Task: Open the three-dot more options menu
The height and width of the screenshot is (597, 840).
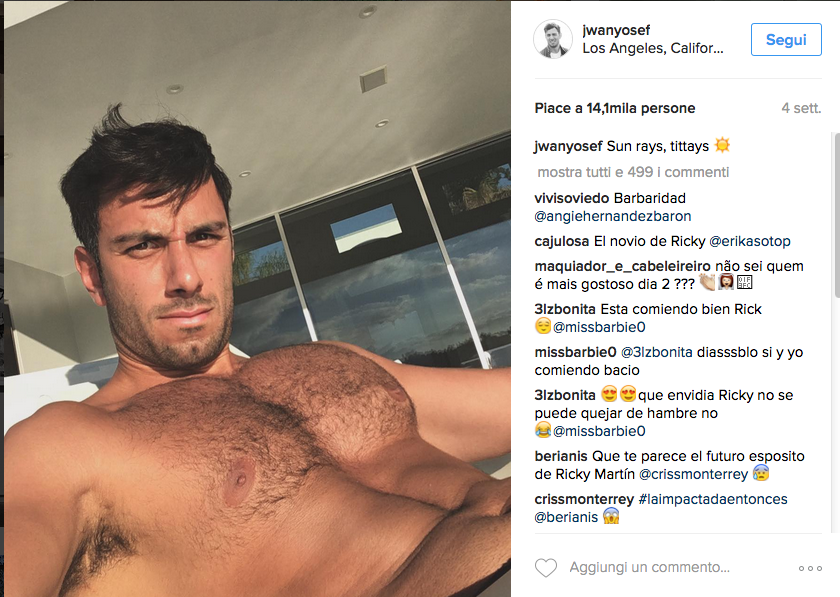Action: 810,568
